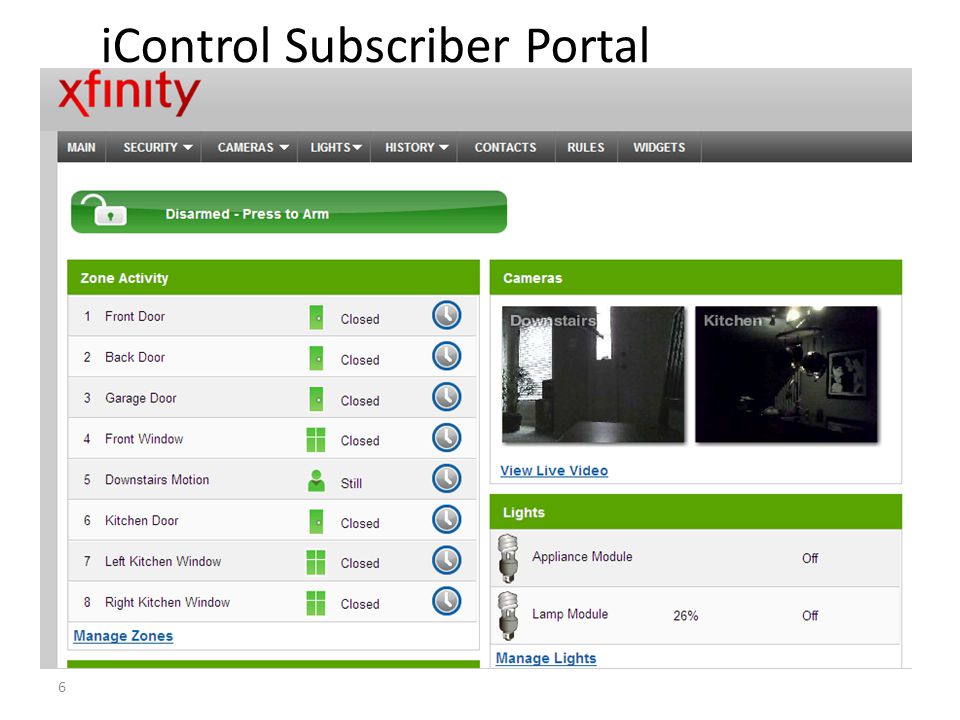
Task: Open history clock icon for Left Kitchen Window
Action: click(446, 560)
